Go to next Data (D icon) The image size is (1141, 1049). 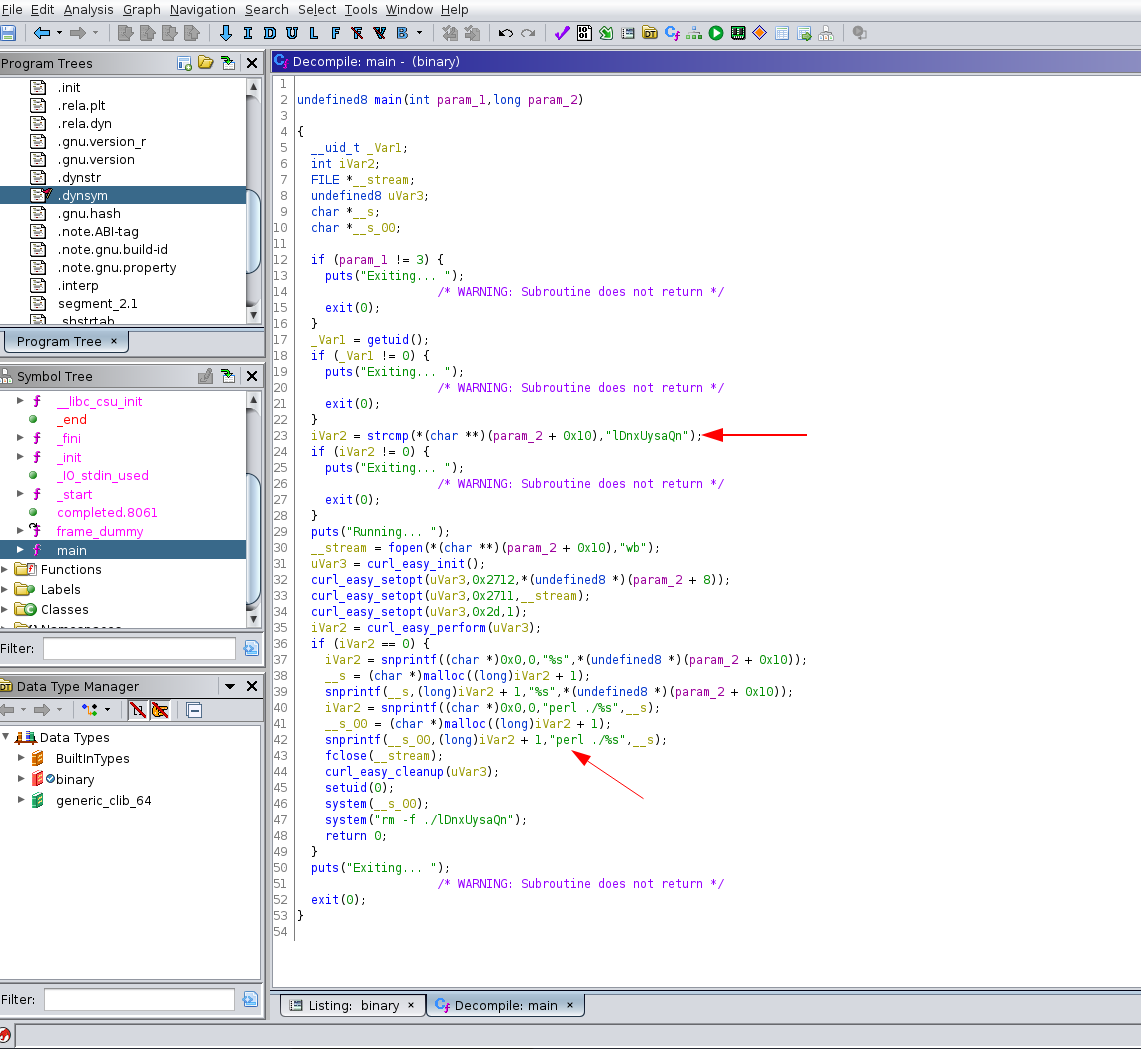coord(270,33)
